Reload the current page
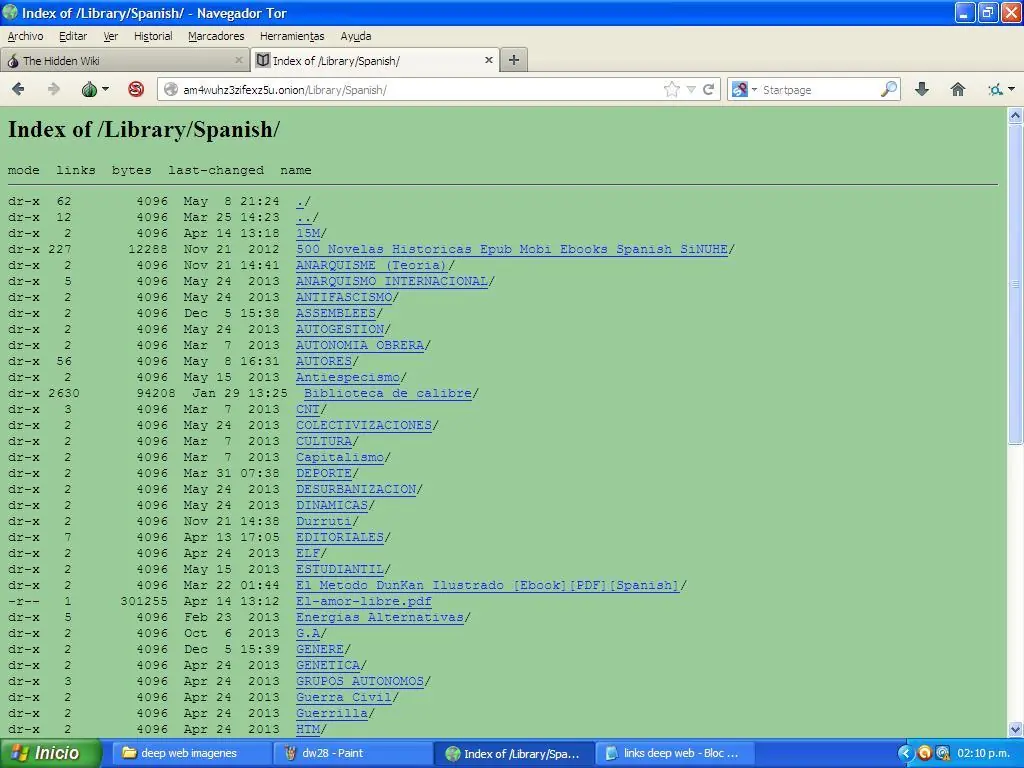This screenshot has width=1024, height=768. pyautogui.click(x=709, y=89)
